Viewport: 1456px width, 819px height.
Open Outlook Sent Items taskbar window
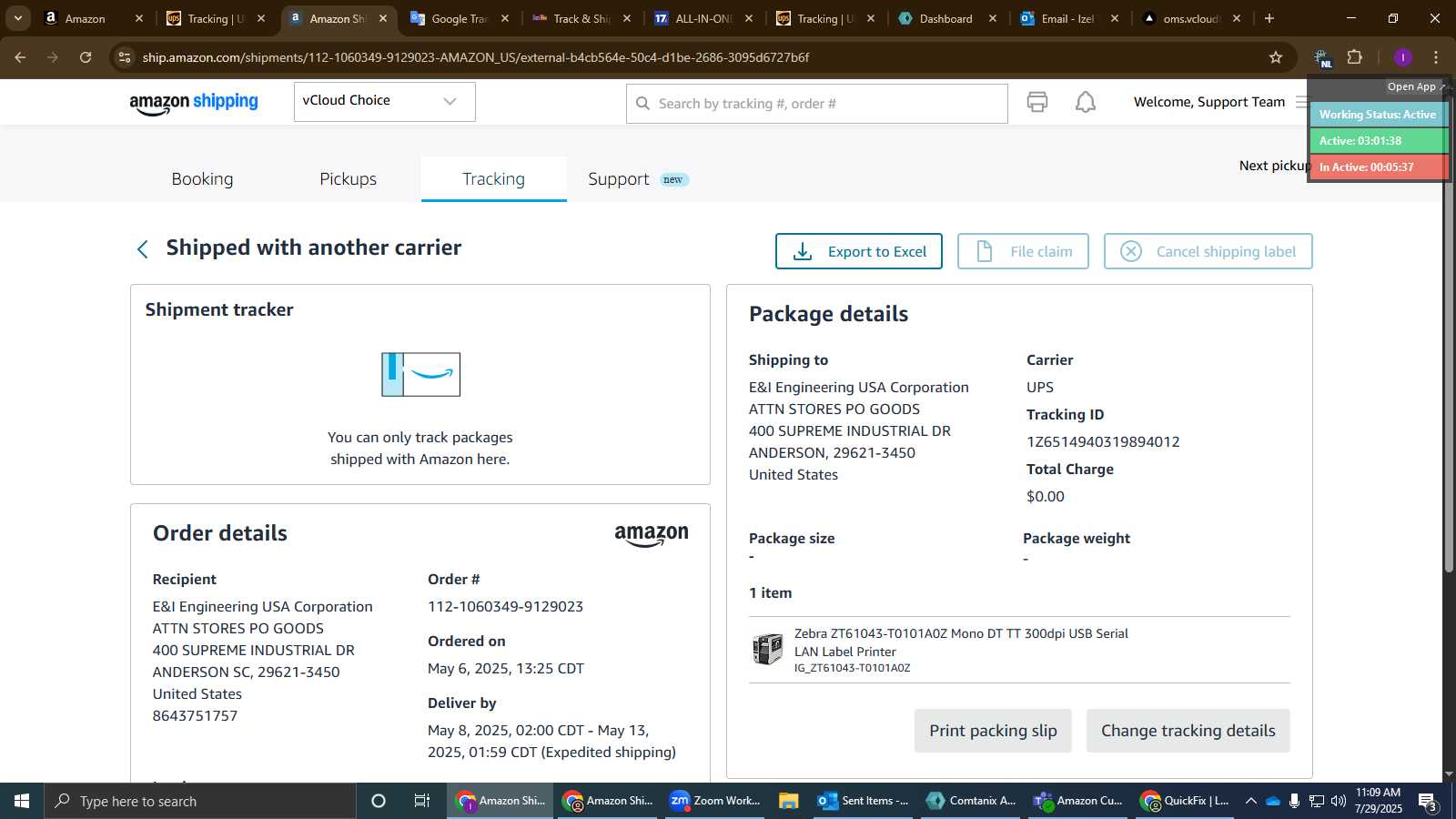click(x=864, y=801)
